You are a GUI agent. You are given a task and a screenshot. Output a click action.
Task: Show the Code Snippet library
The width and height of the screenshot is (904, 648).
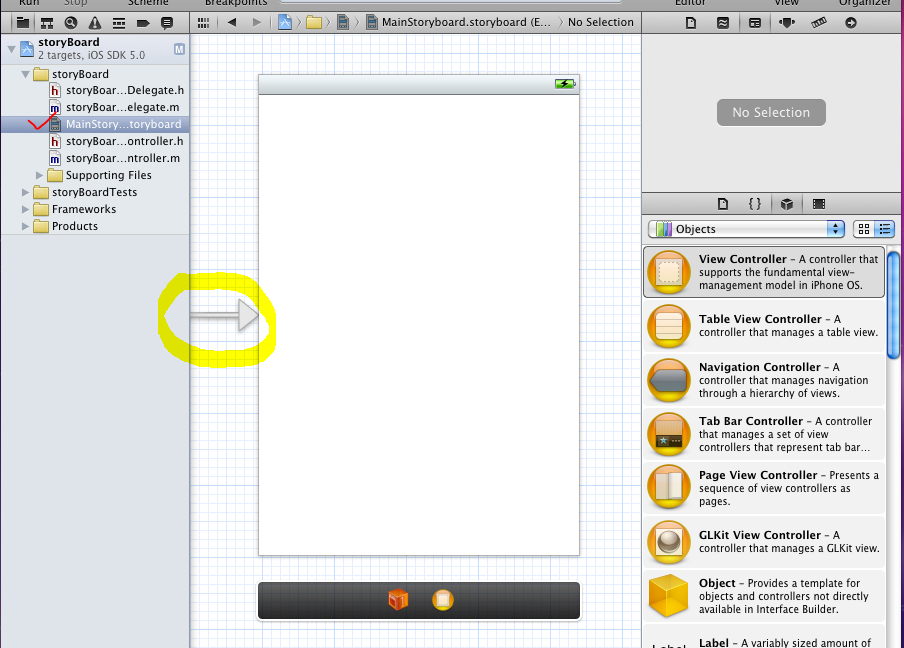coord(755,204)
